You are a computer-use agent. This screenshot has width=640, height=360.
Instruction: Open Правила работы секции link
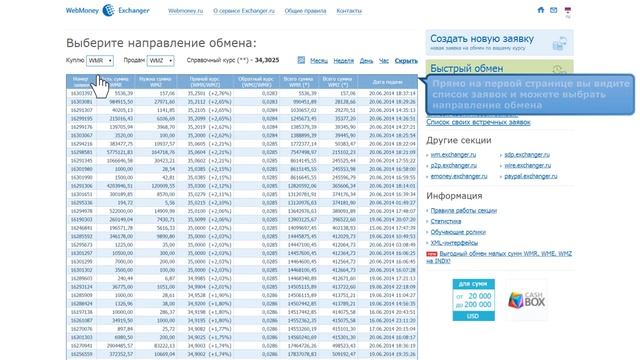tap(464, 211)
